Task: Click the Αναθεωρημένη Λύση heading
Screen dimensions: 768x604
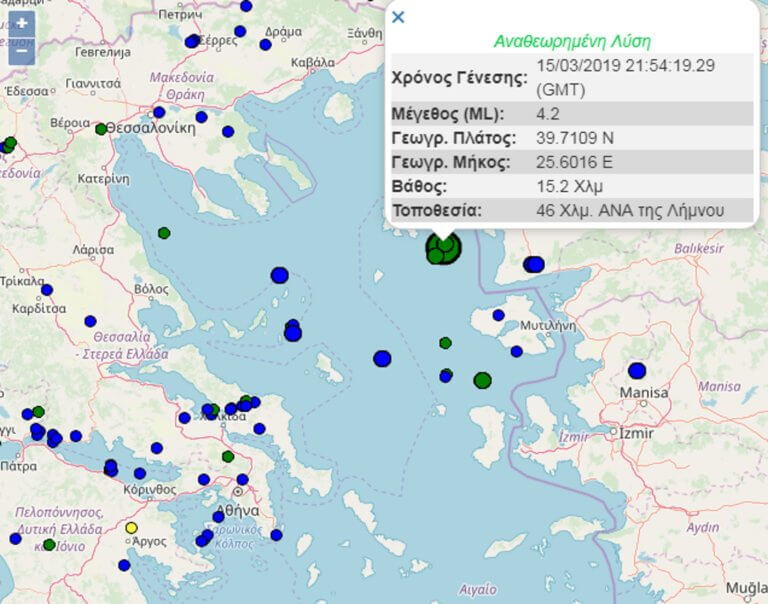Action: [572, 41]
